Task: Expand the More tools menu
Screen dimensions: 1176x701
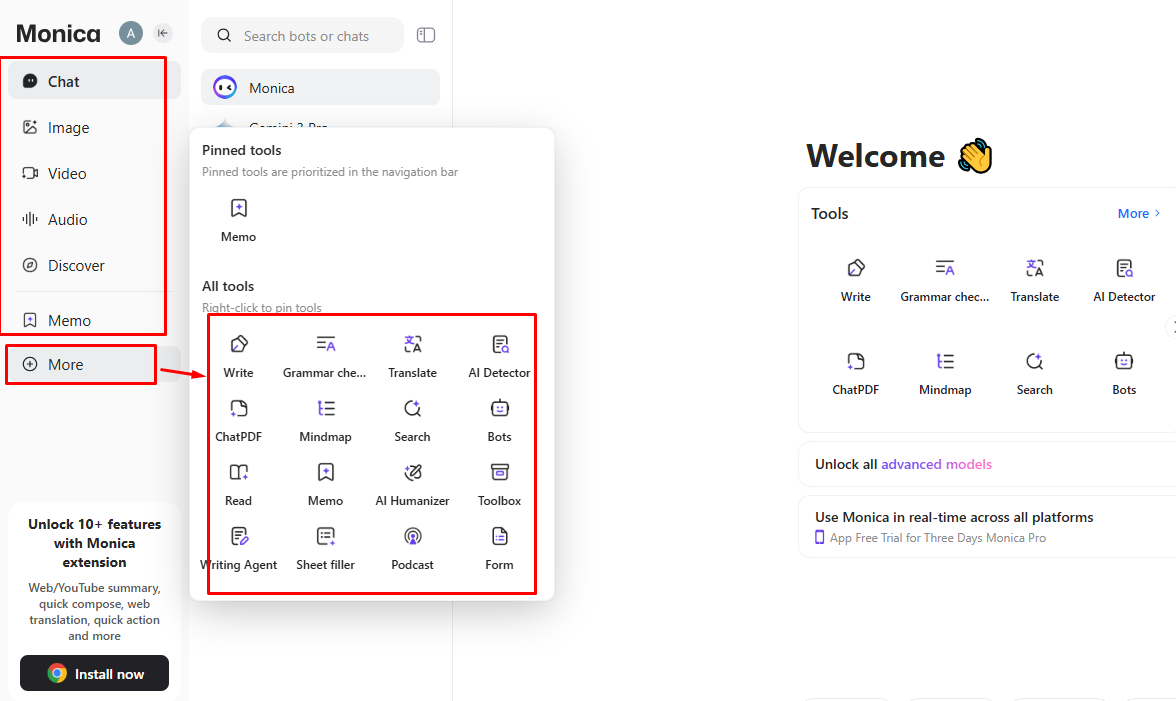Action: pyautogui.click(x=94, y=364)
